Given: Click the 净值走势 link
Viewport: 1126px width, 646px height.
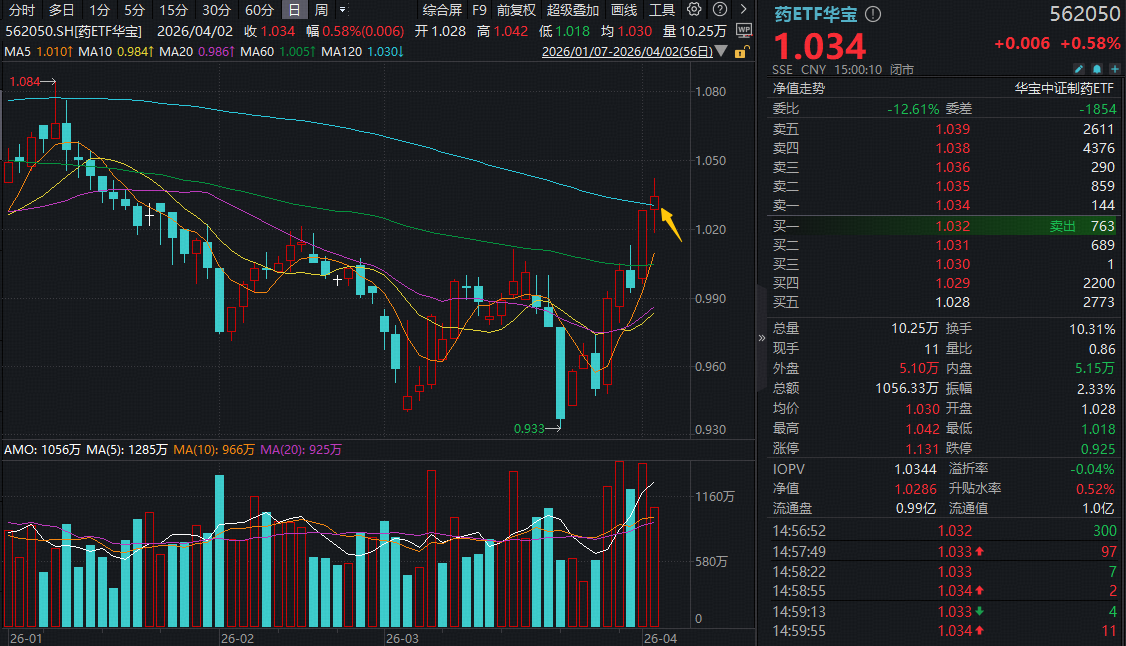Looking at the screenshot, I should point(799,88).
